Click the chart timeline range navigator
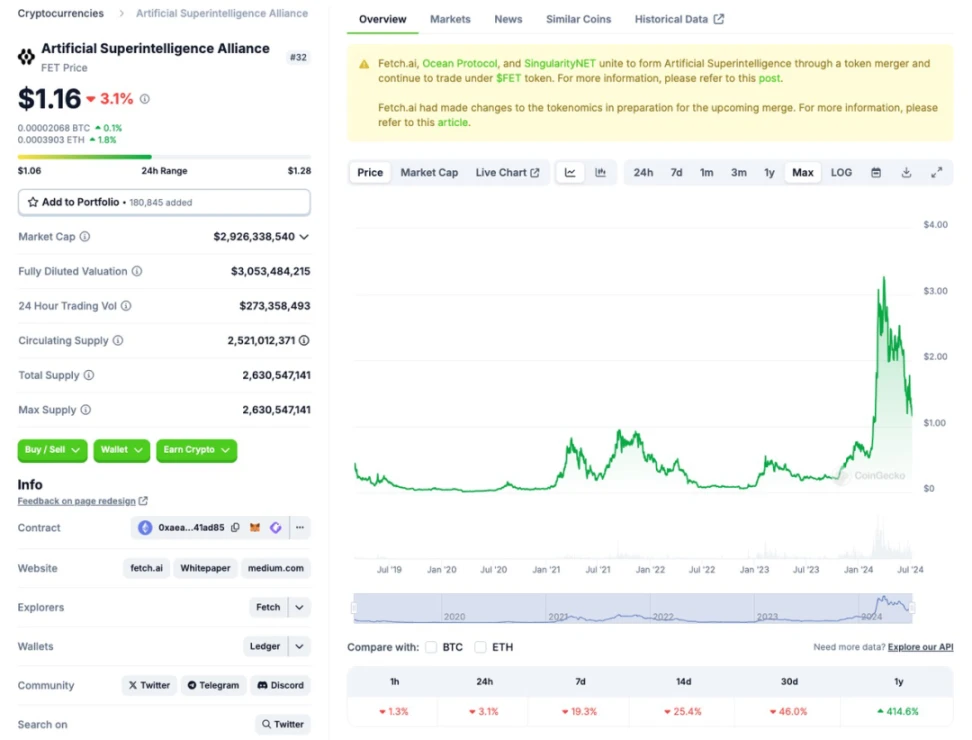 [x=632, y=608]
